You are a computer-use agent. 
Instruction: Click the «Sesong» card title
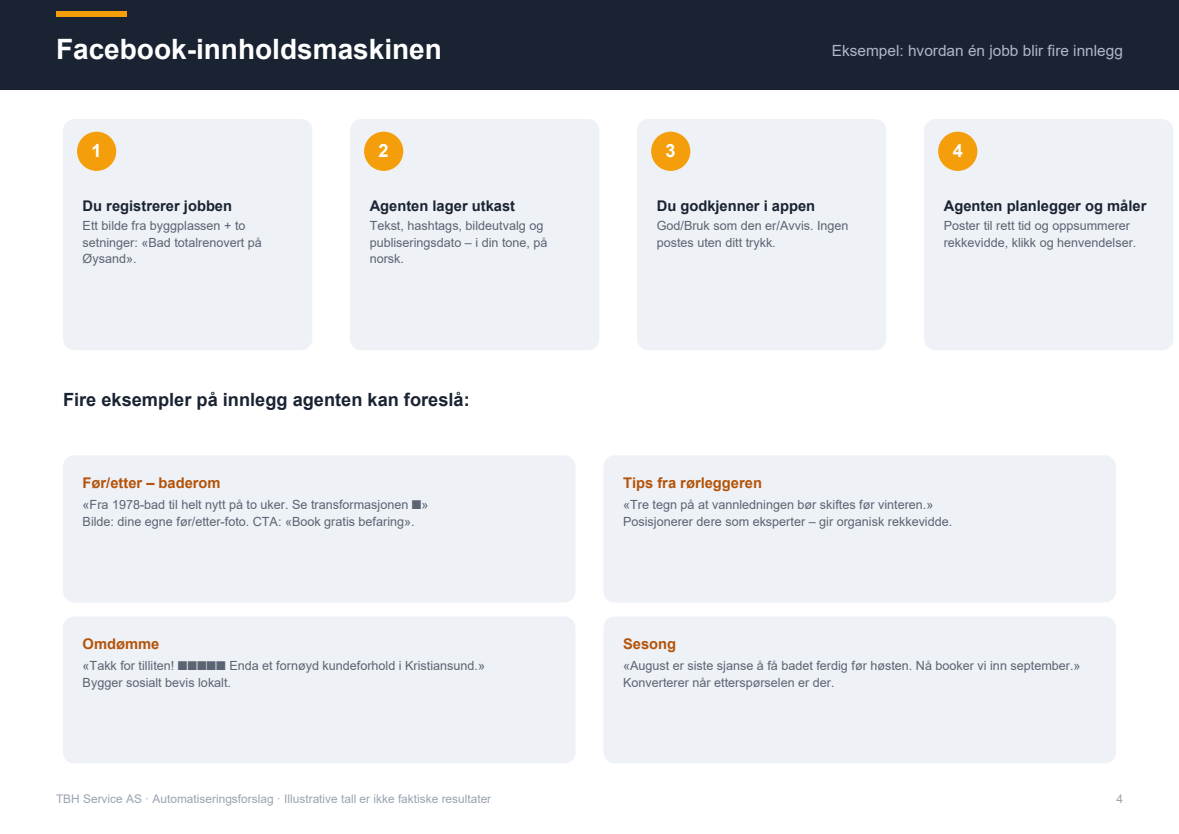pos(650,644)
